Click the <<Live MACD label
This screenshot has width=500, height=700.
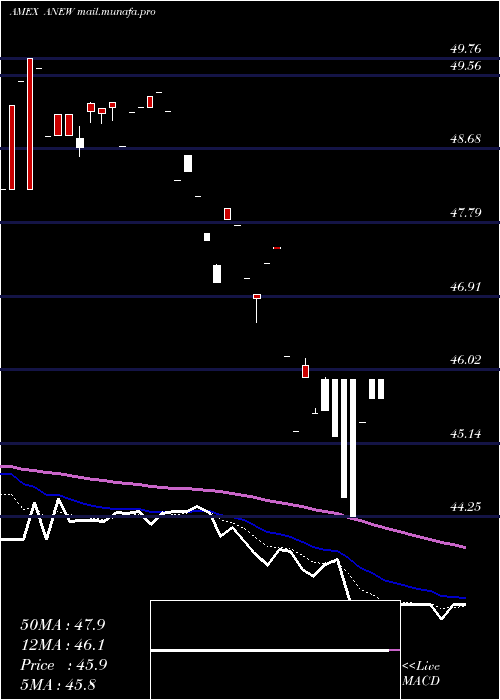tap(421, 674)
